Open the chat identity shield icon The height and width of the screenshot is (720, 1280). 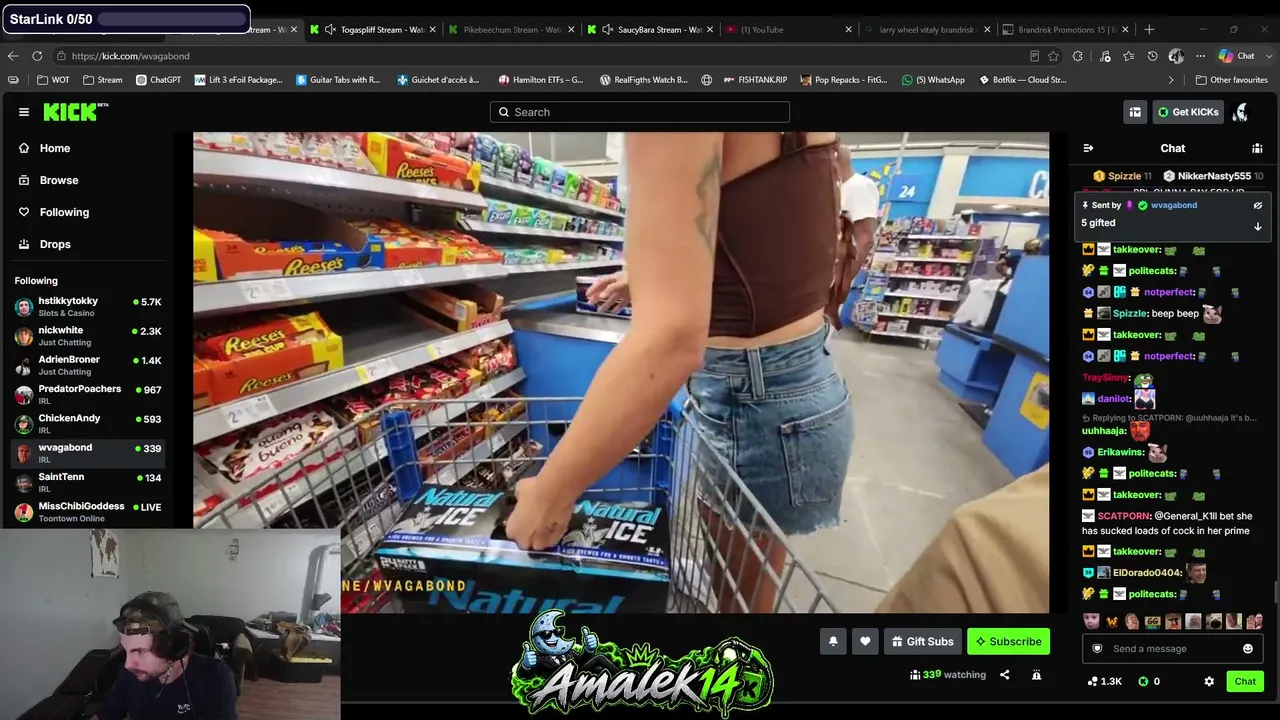click(x=1097, y=649)
